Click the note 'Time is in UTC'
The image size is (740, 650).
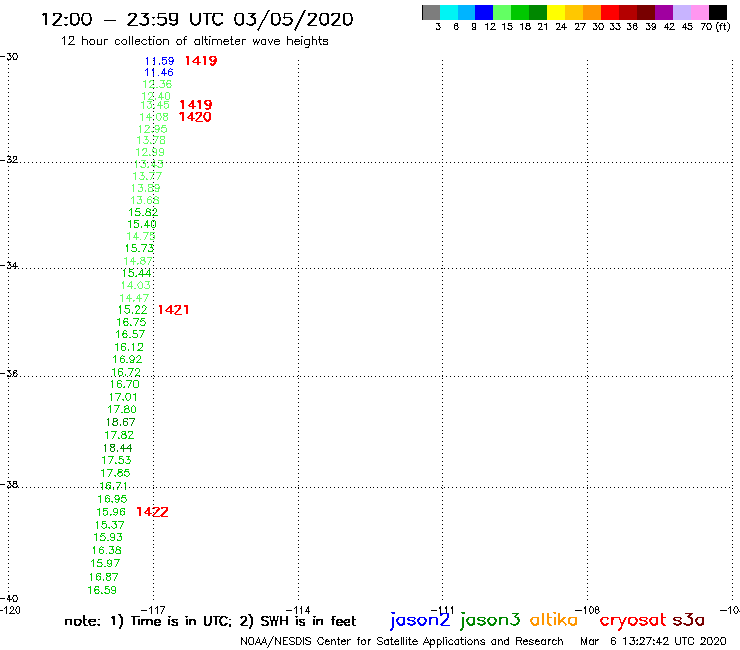(x=181, y=621)
